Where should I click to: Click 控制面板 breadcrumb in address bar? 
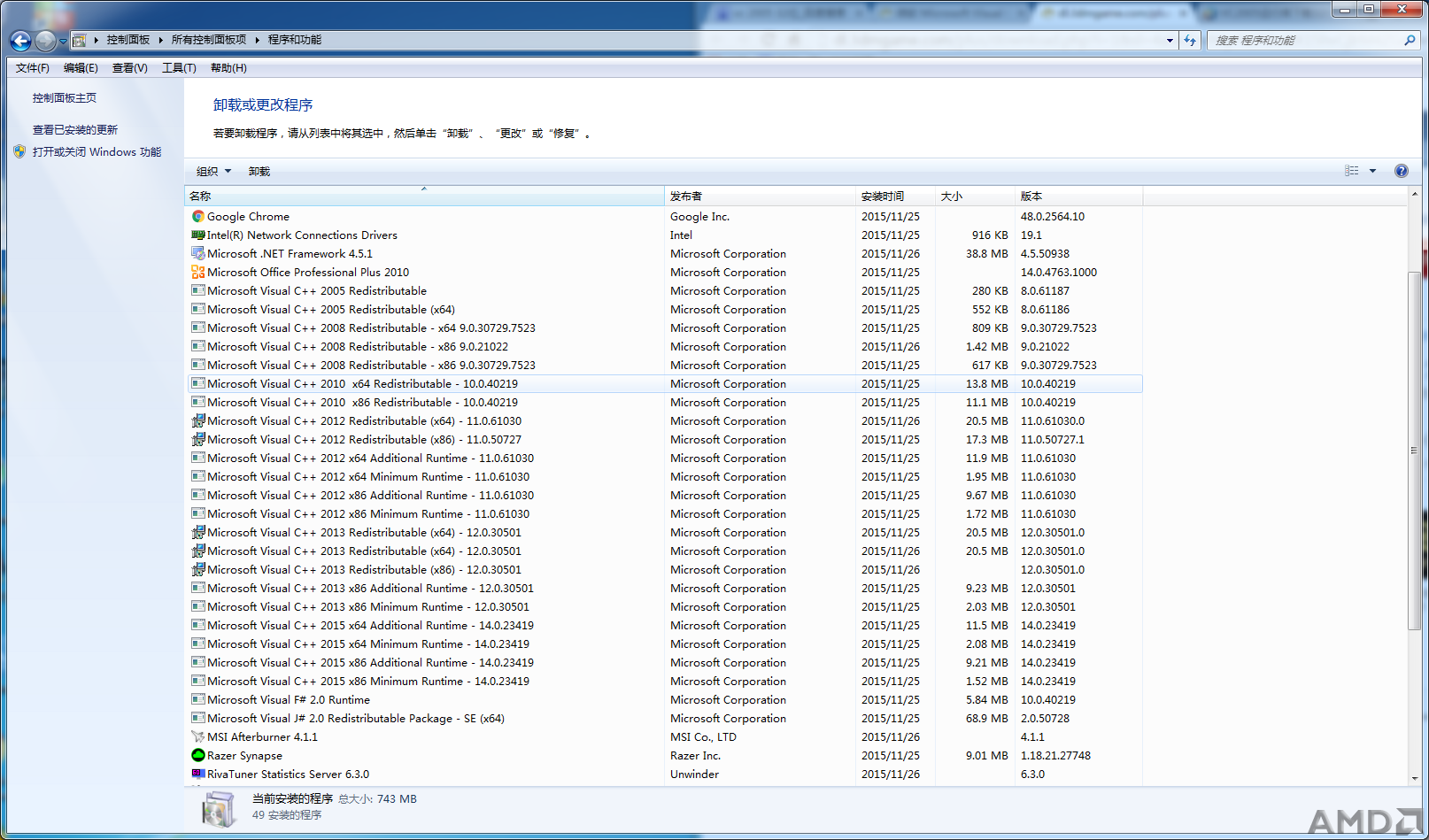128,40
